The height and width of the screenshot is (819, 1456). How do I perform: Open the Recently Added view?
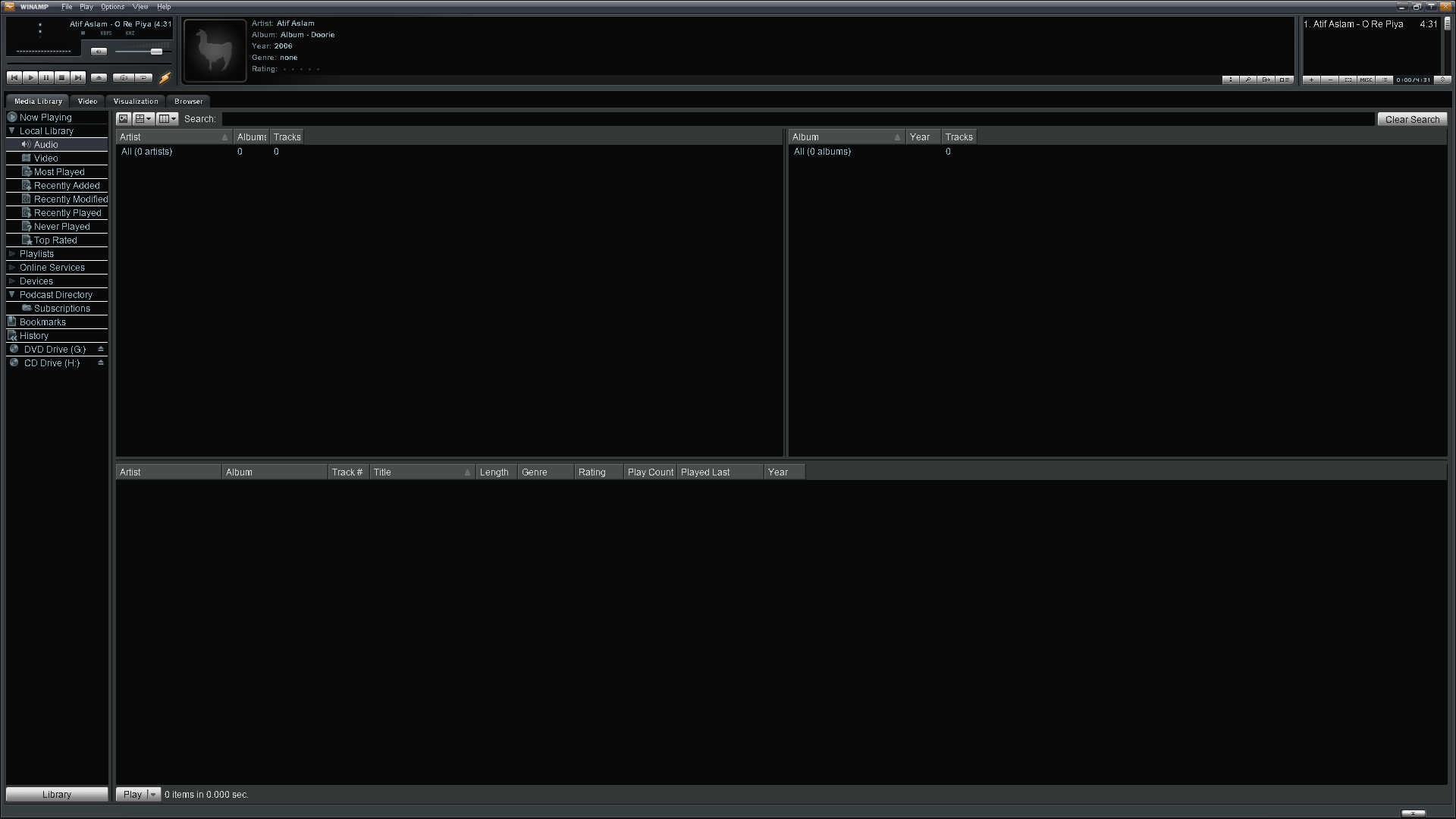tap(57, 186)
